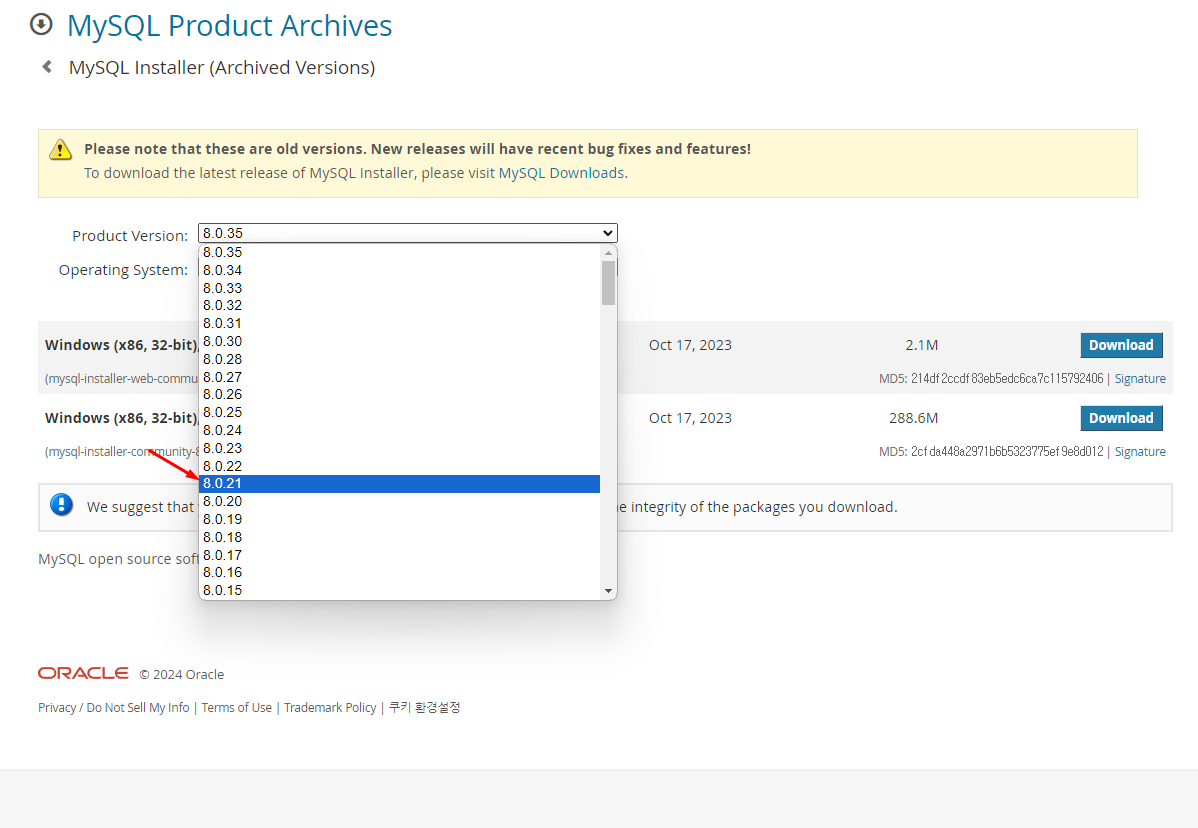Select version 8.0.34 in the list

pyautogui.click(x=399, y=270)
